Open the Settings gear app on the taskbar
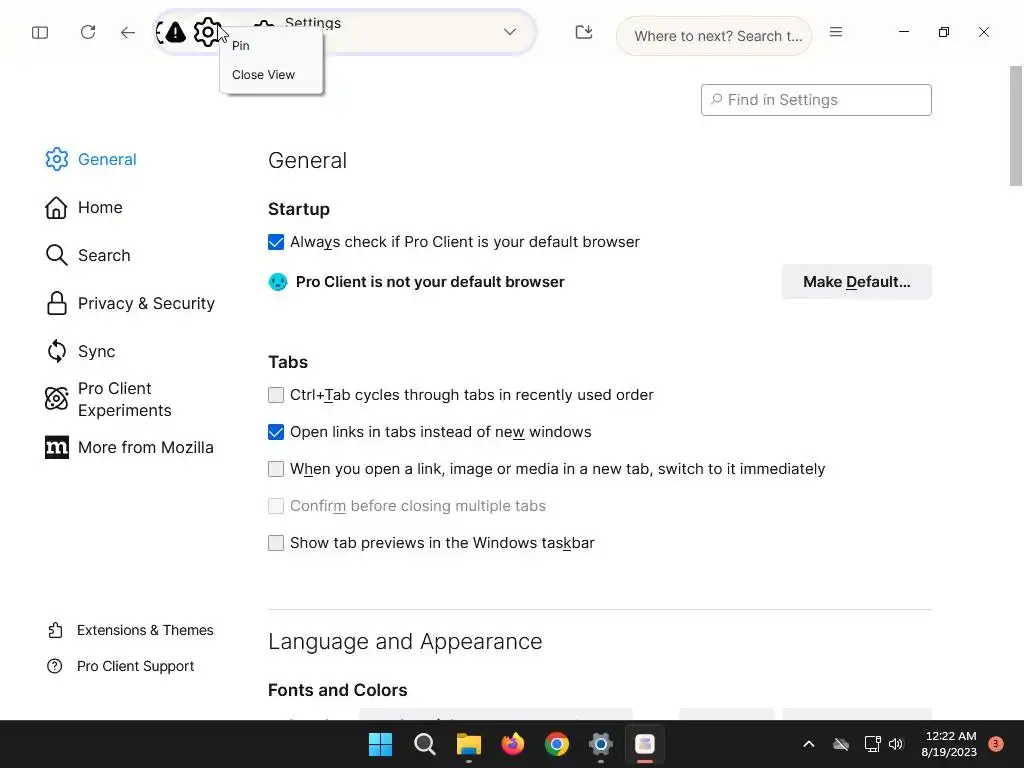The height and width of the screenshot is (768, 1024). click(x=600, y=744)
